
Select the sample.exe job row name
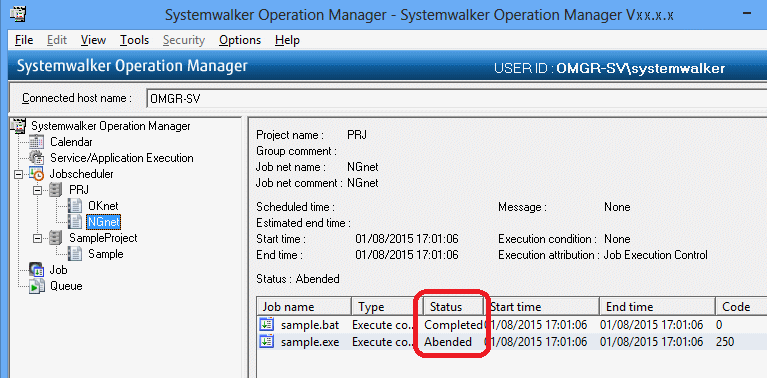(310, 341)
